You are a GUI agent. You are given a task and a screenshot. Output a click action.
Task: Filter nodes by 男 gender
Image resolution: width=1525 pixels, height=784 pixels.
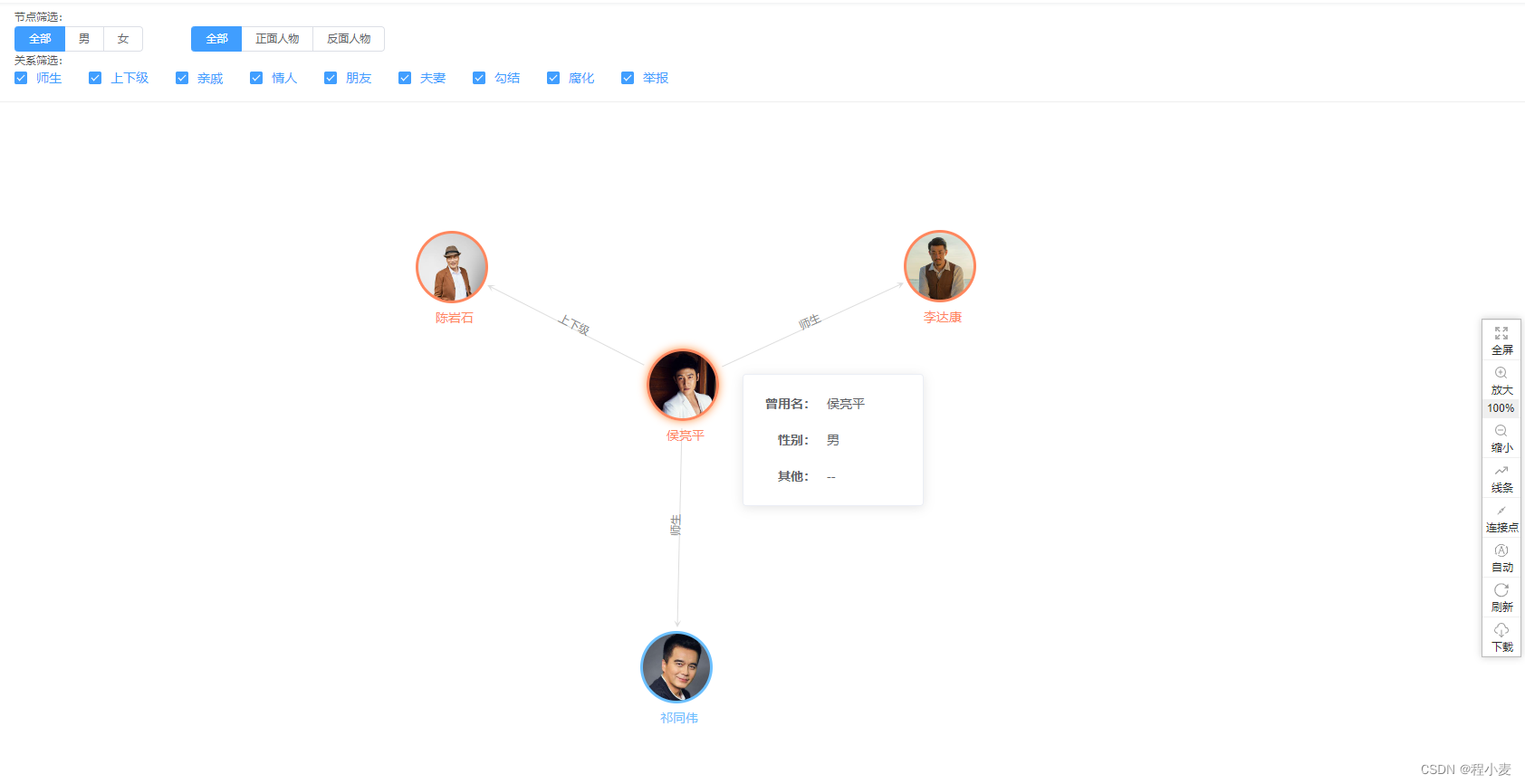(x=84, y=39)
